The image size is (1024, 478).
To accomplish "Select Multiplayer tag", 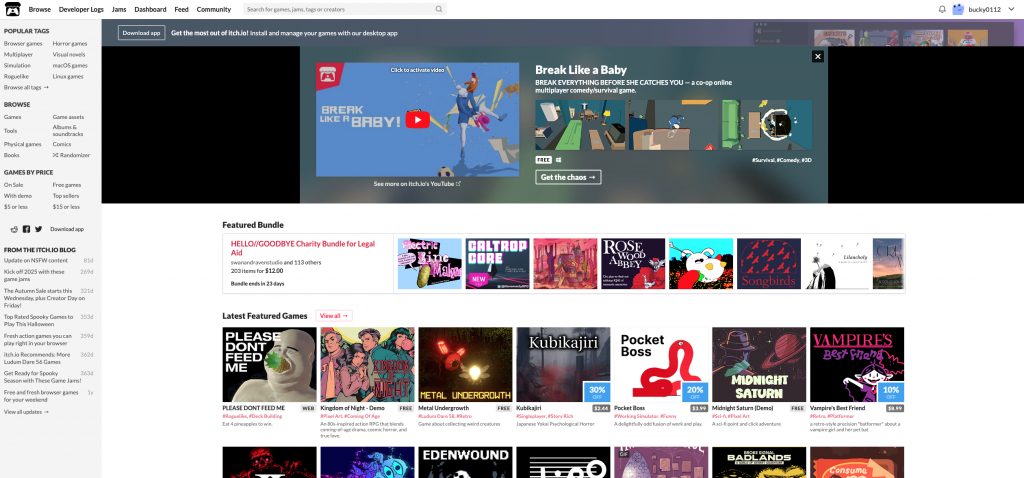I will click(18, 55).
